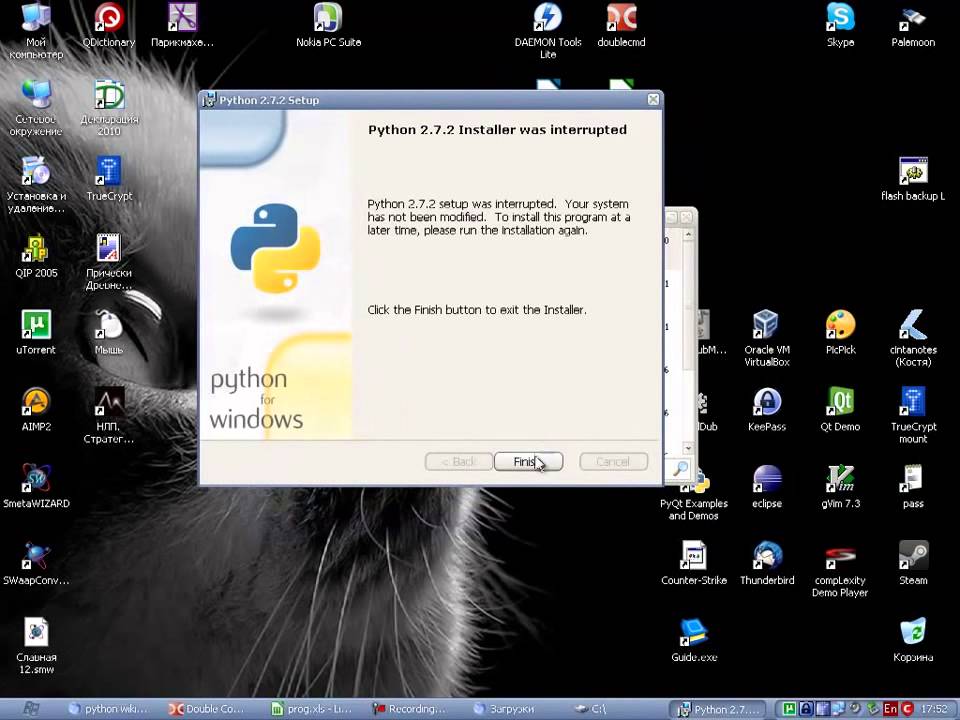960x720 pixels.
Task: Switch to prog.xls taskbar window
Action: click(313, 709)
